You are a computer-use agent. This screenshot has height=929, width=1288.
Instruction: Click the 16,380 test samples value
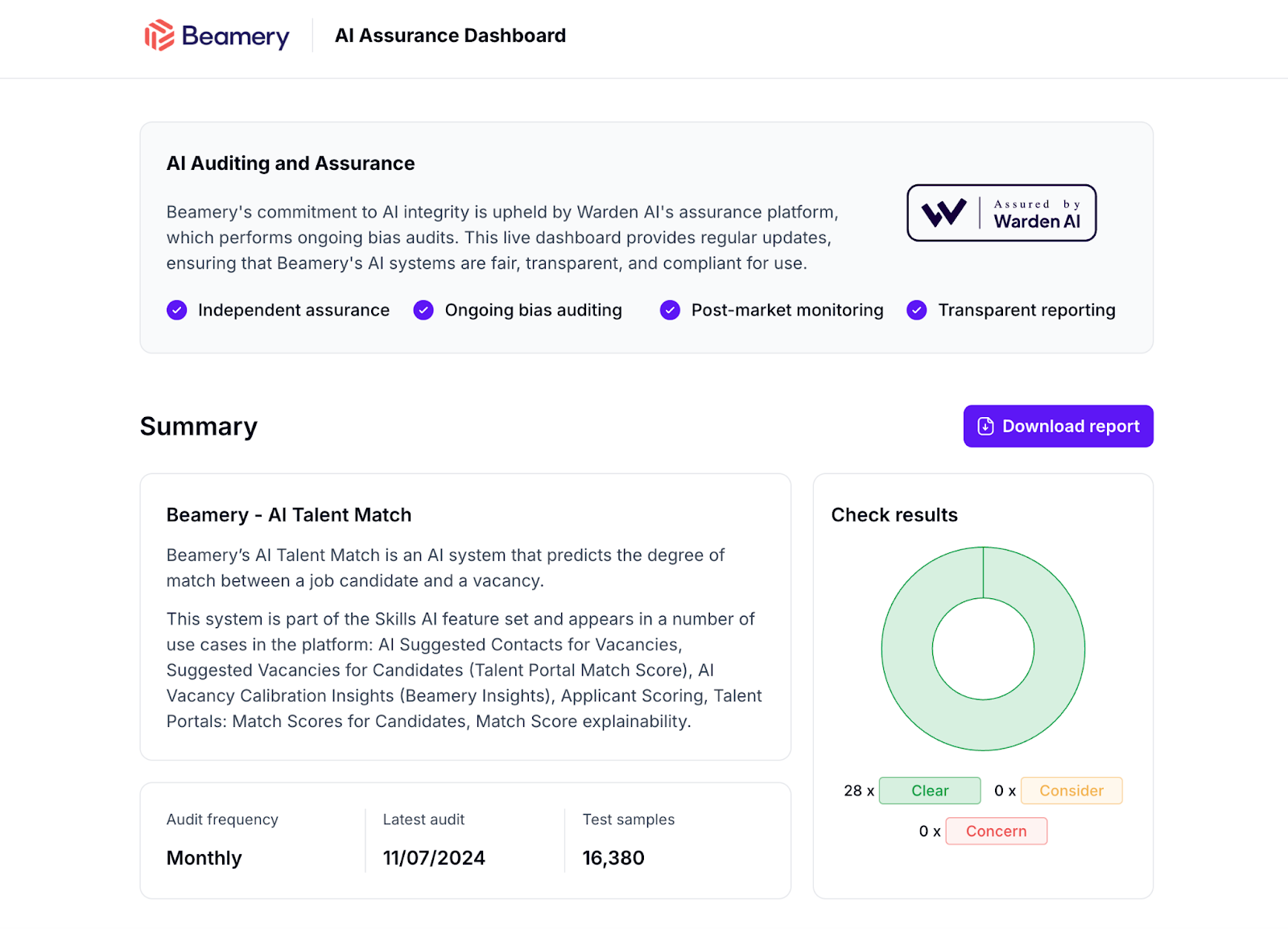pos(613,858)
